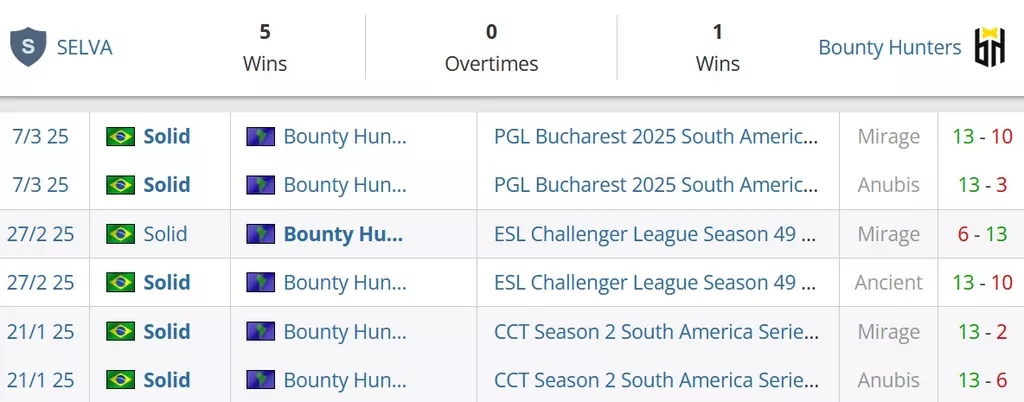
Task: Click bold Bounty Hu... winner team name
Action: (x=344, y=234)
